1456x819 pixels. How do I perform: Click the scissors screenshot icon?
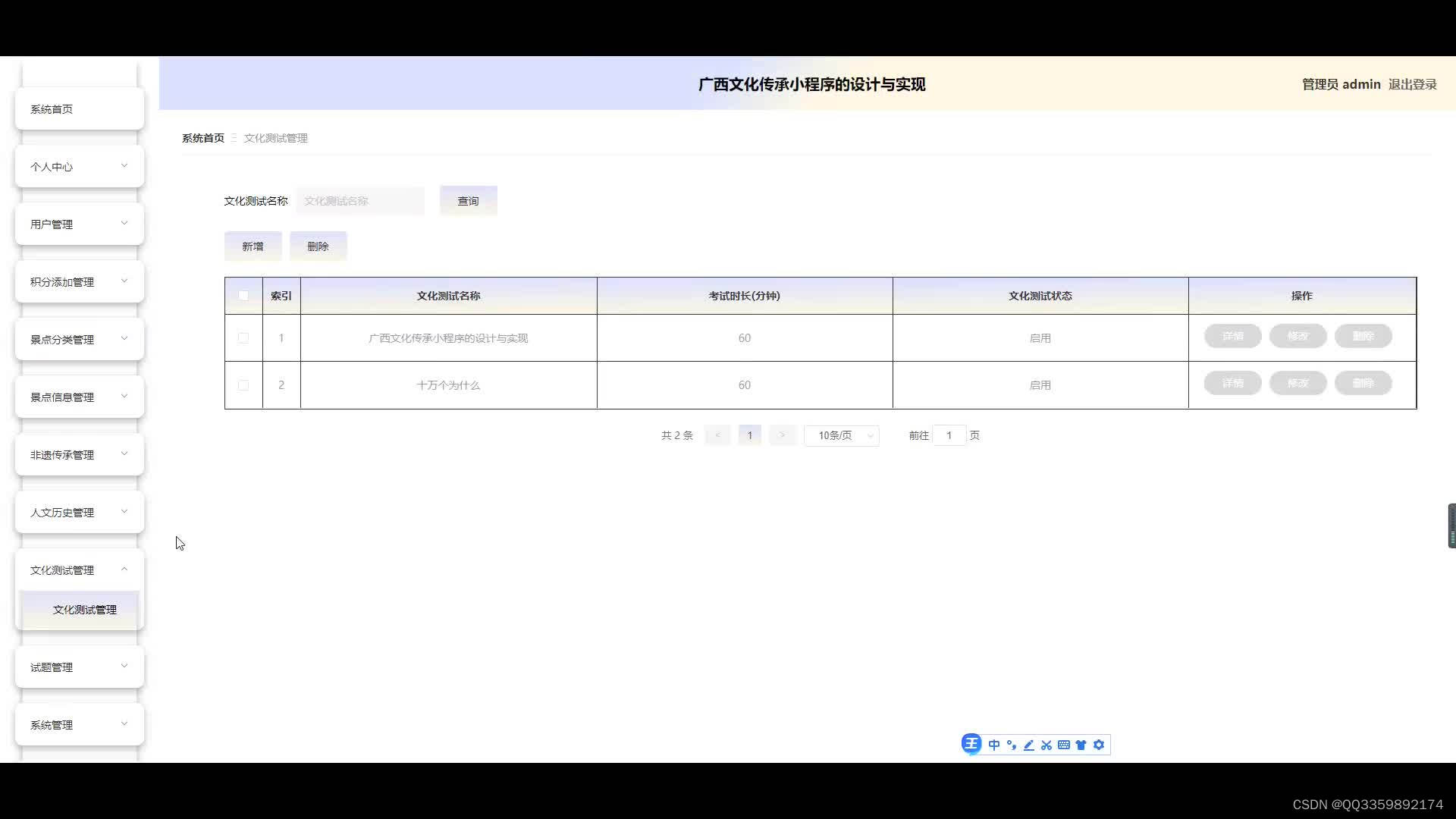click(1046, 745)
